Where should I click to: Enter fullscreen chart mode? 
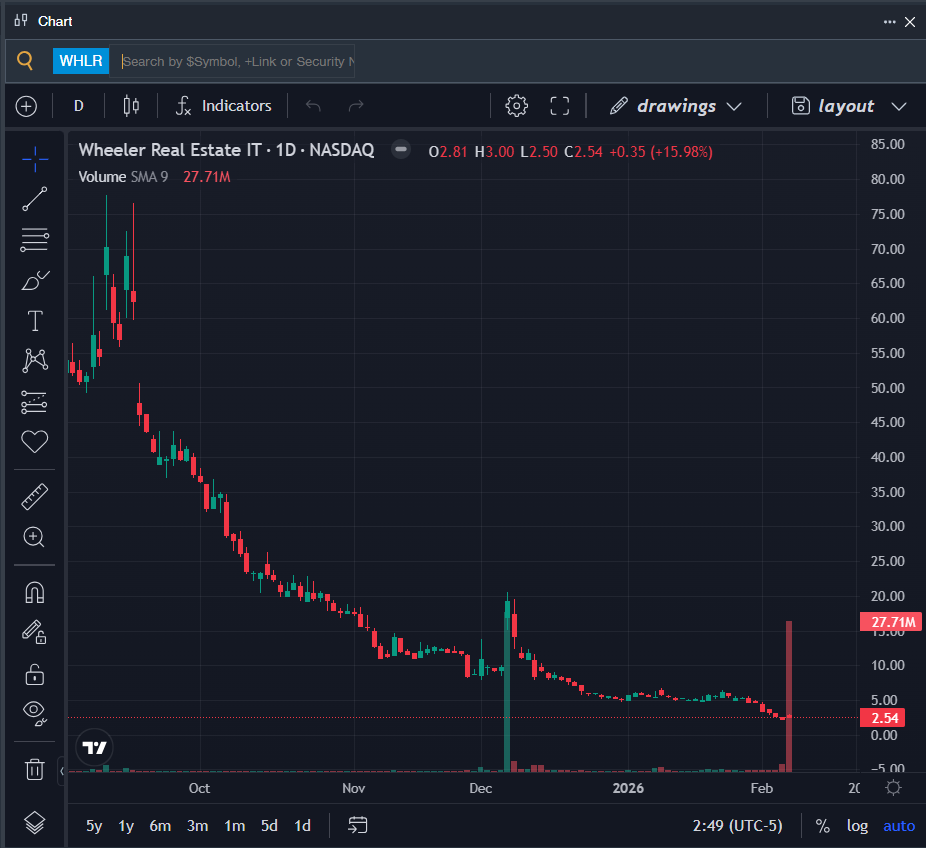(x=560, y=106)
